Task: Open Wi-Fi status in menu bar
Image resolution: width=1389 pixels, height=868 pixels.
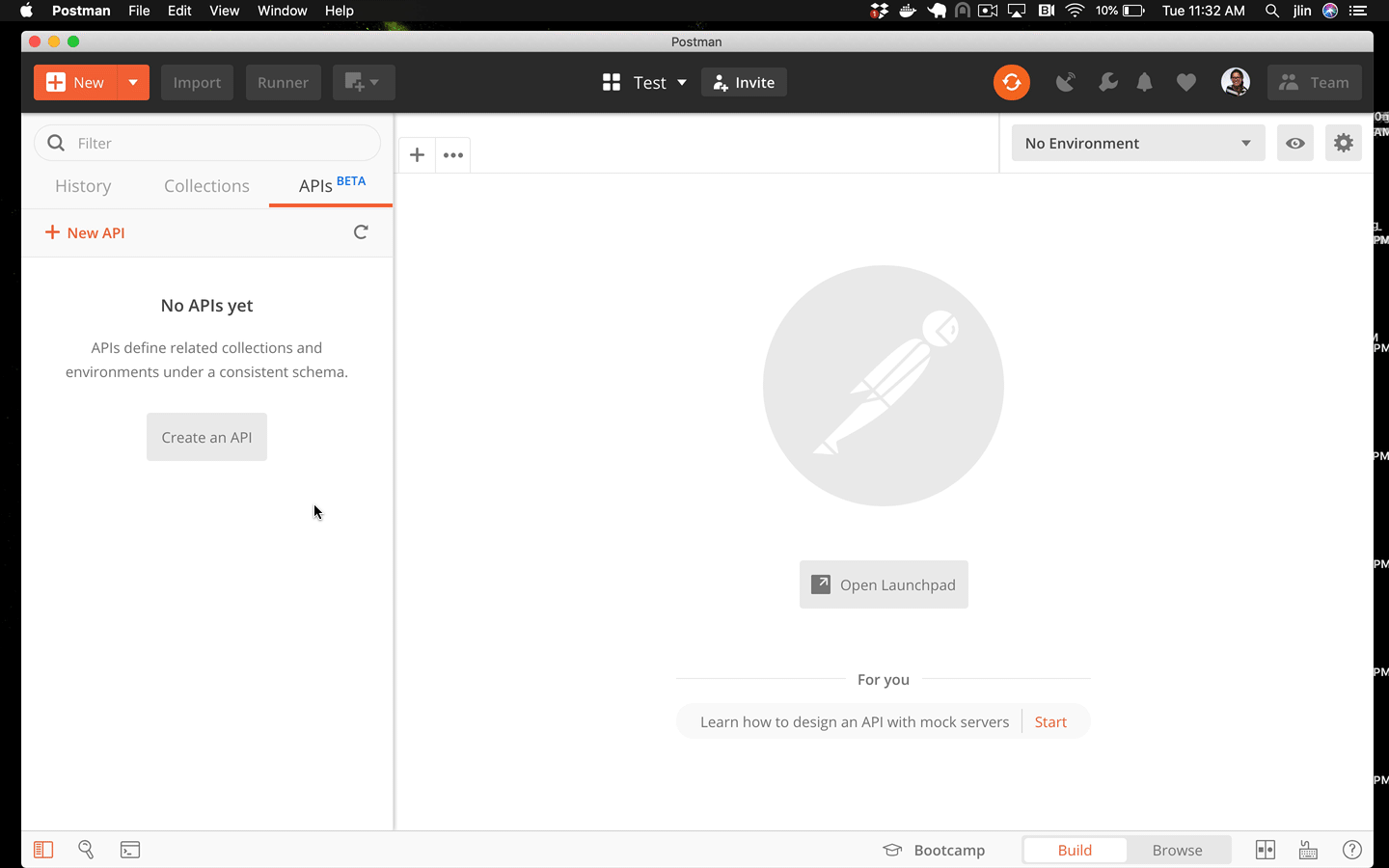Action: point(1075,11)
